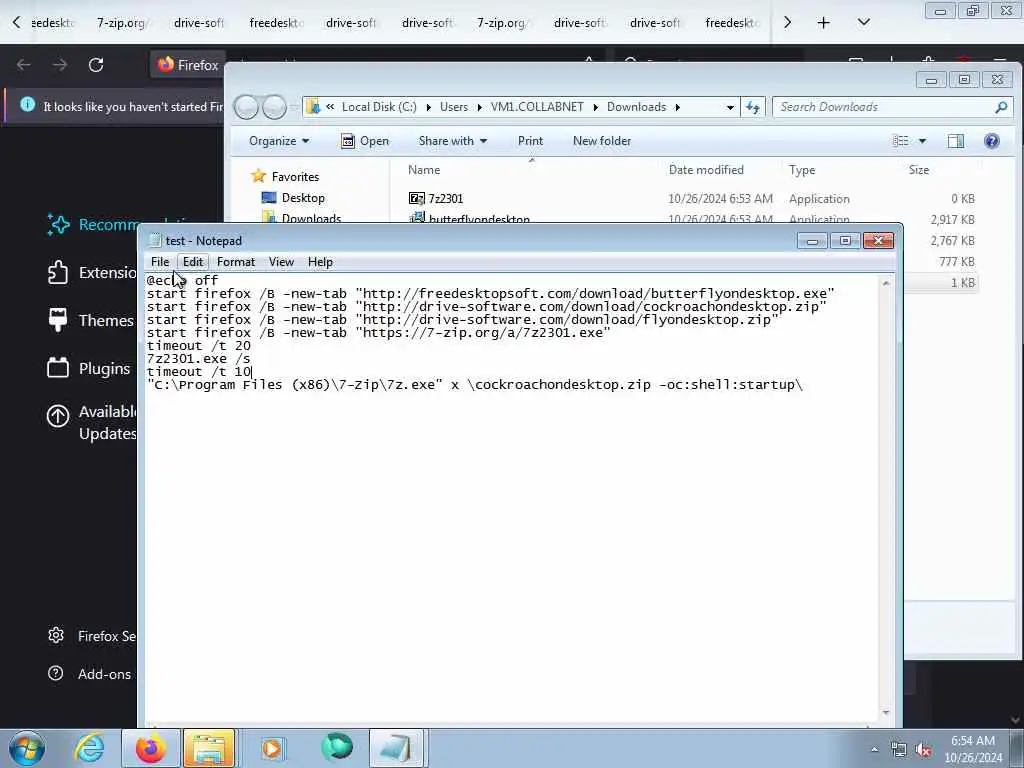This screenshot has height=768, width=1024.
Task: Select the 7z2301 file
Action: point(445,199)
